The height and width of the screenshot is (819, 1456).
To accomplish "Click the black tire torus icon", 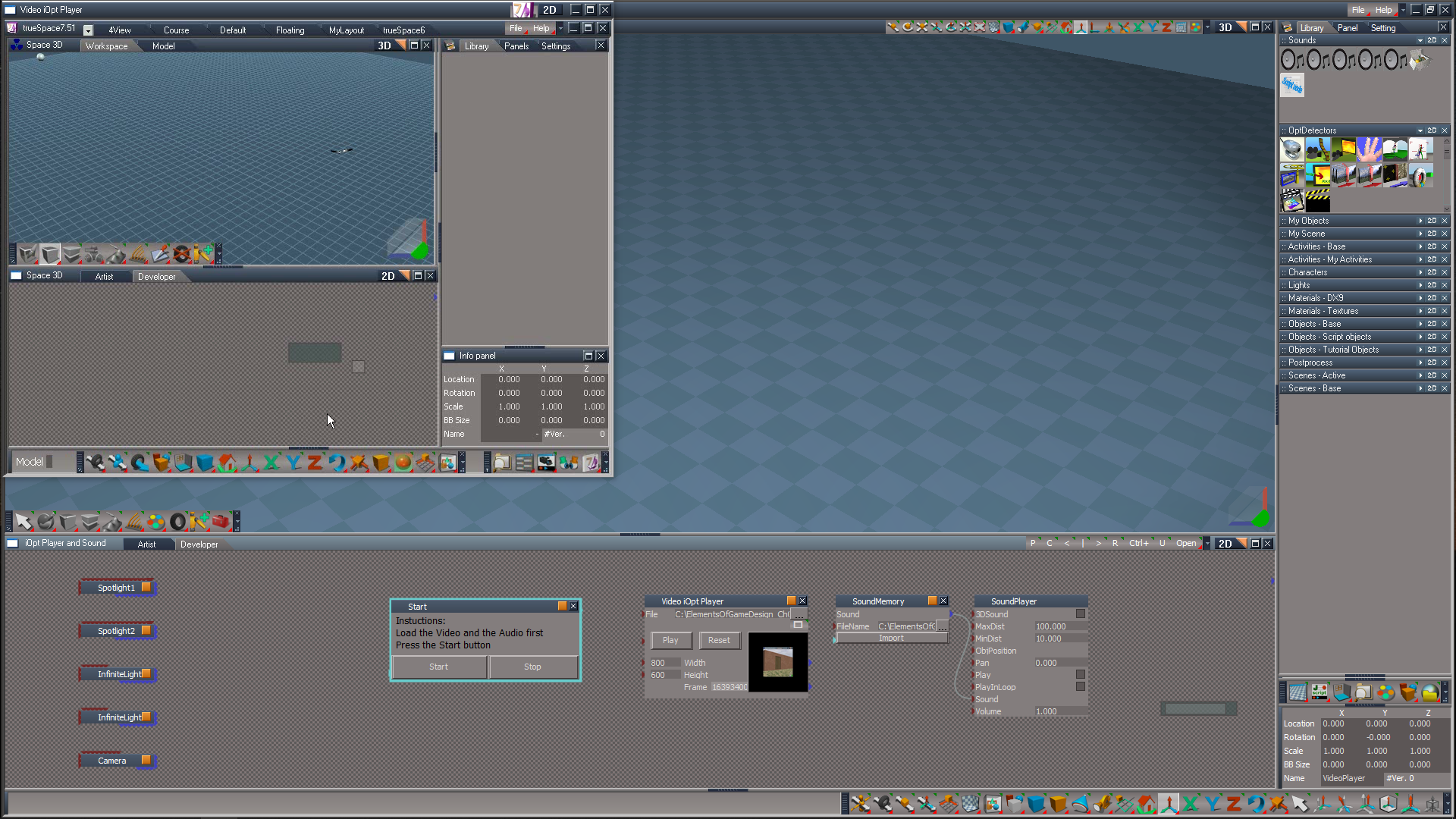I will point(177,522).
